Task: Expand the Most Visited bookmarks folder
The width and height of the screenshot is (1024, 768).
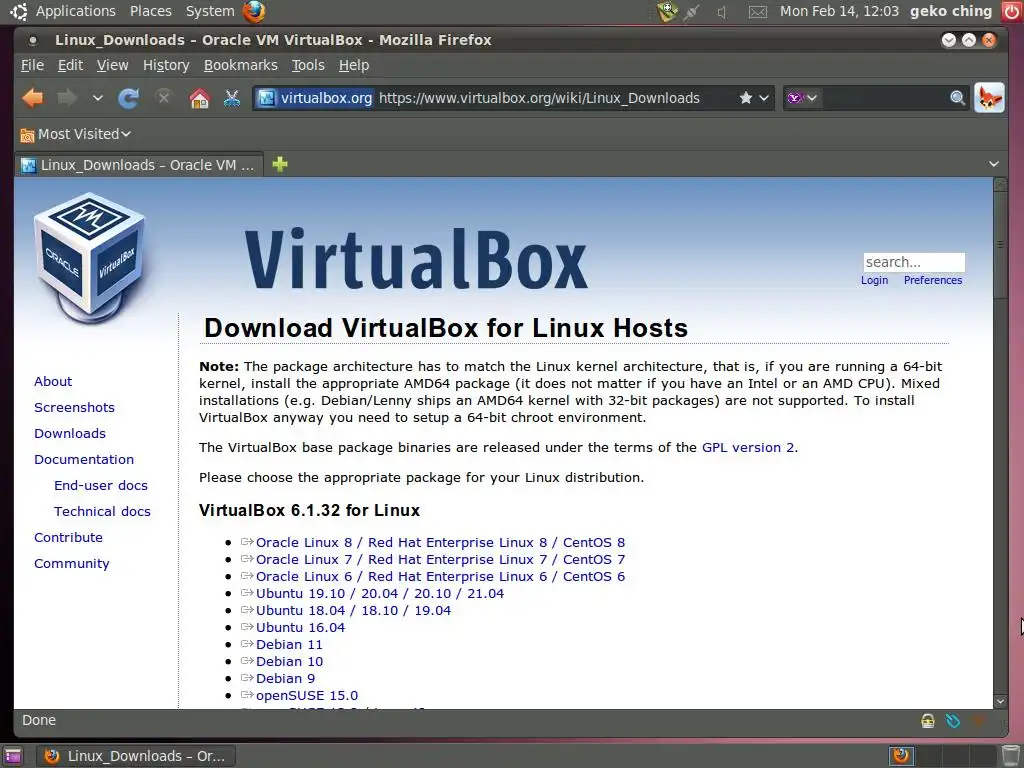Action: pos(75,134)
